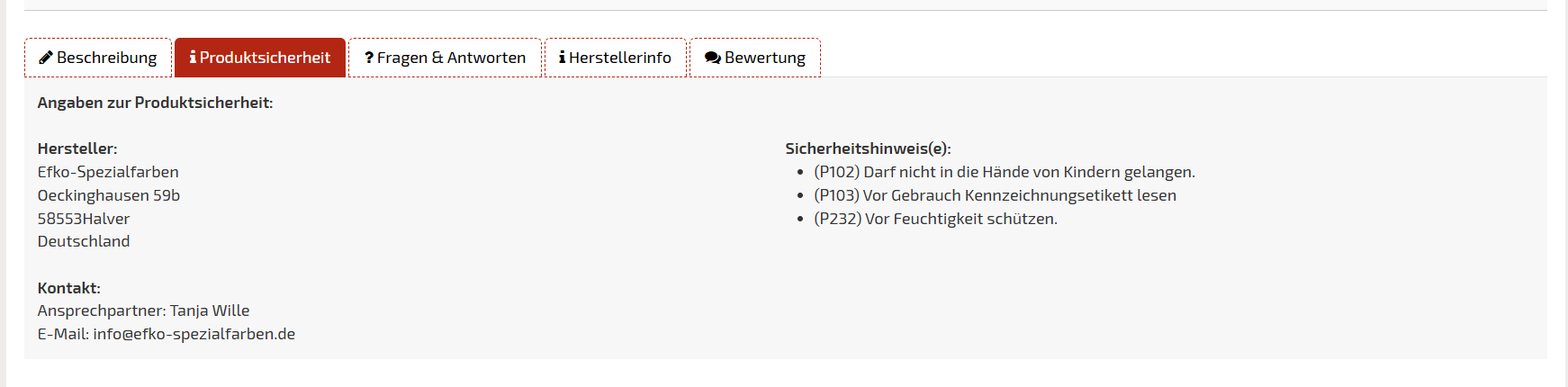1568x387 pixels.
Task: Click the manufacturer name Efko-Spezialfarben
Action: tap(108, 172)
